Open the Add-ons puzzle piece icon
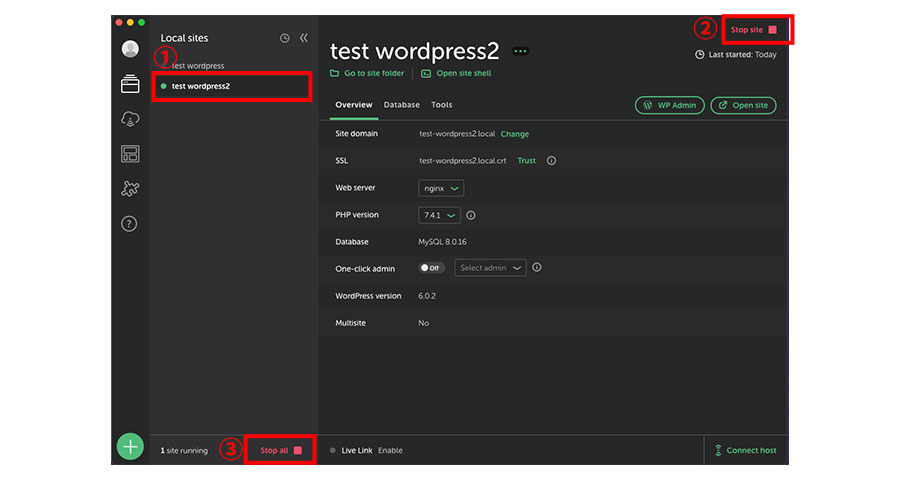The width and height of the screenshot is (900, 480). [130, 188]
